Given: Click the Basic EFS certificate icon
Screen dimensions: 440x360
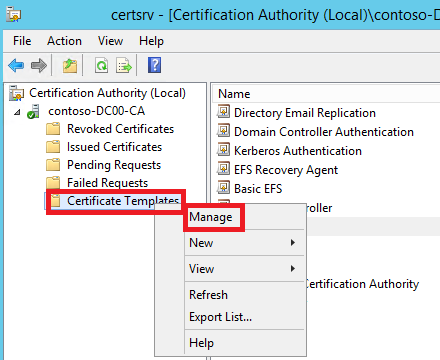Looking at the screenshot, I should coord(223,188).
